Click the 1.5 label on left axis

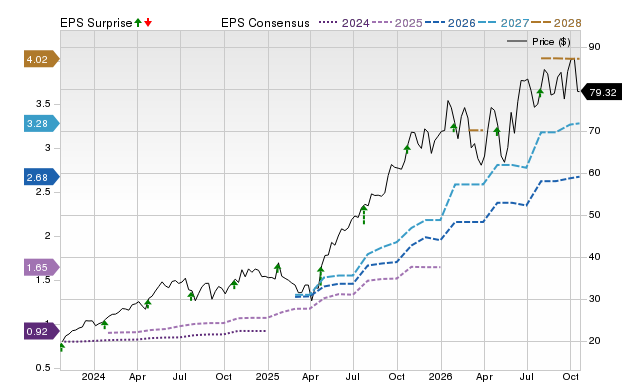click(x=43, y=280)
